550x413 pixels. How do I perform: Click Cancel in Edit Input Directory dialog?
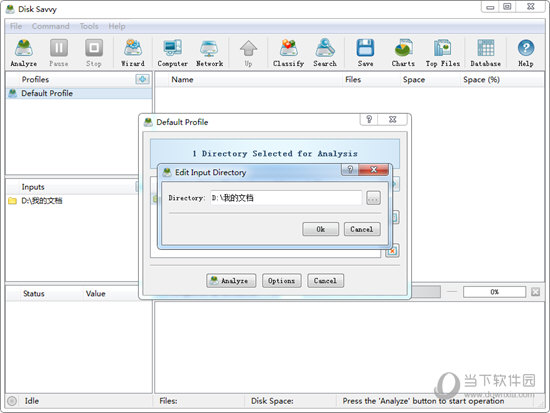click(x=362, y=229)
